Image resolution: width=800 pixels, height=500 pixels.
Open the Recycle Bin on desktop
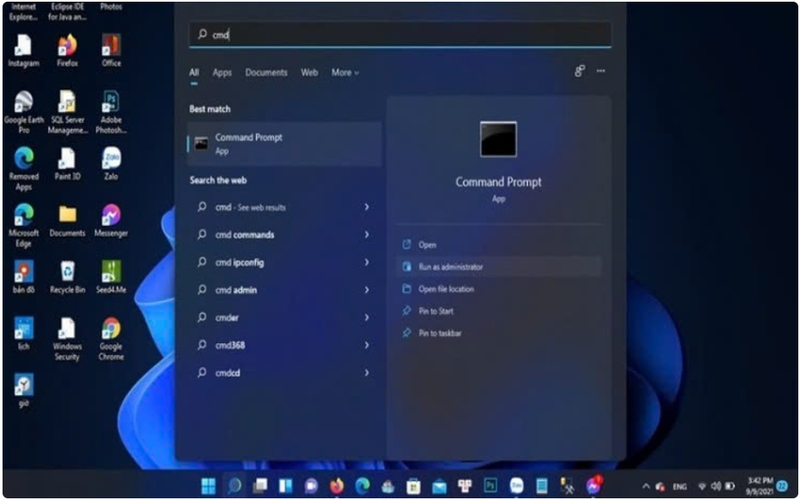tap(67, 277)
